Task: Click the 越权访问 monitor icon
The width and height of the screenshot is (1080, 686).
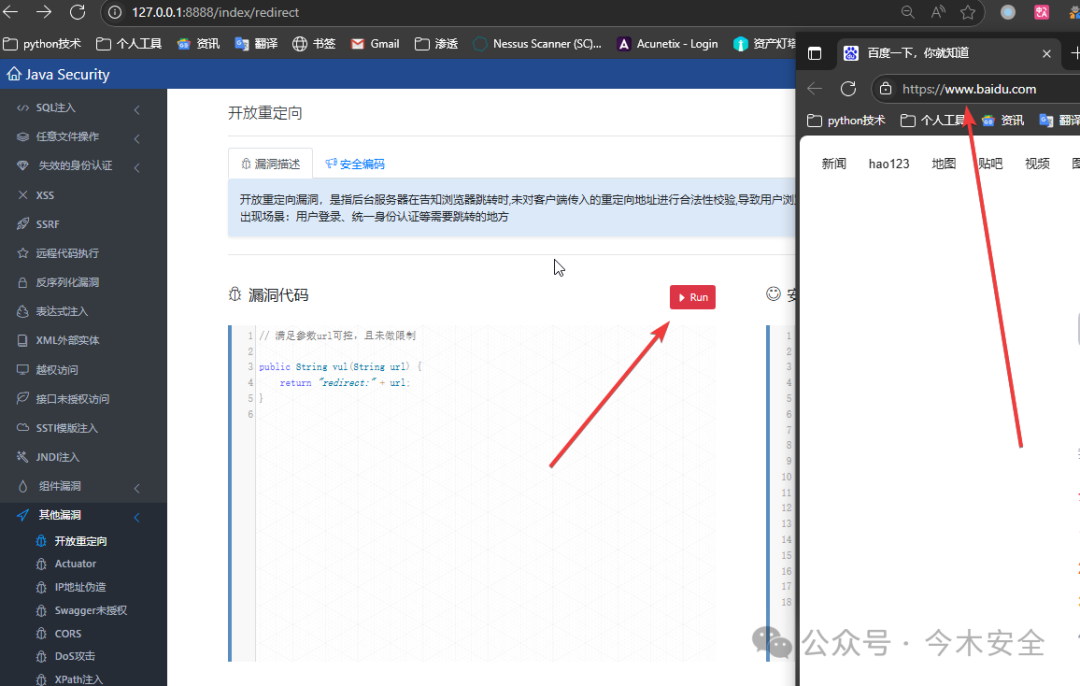Action: coord(23,370)
